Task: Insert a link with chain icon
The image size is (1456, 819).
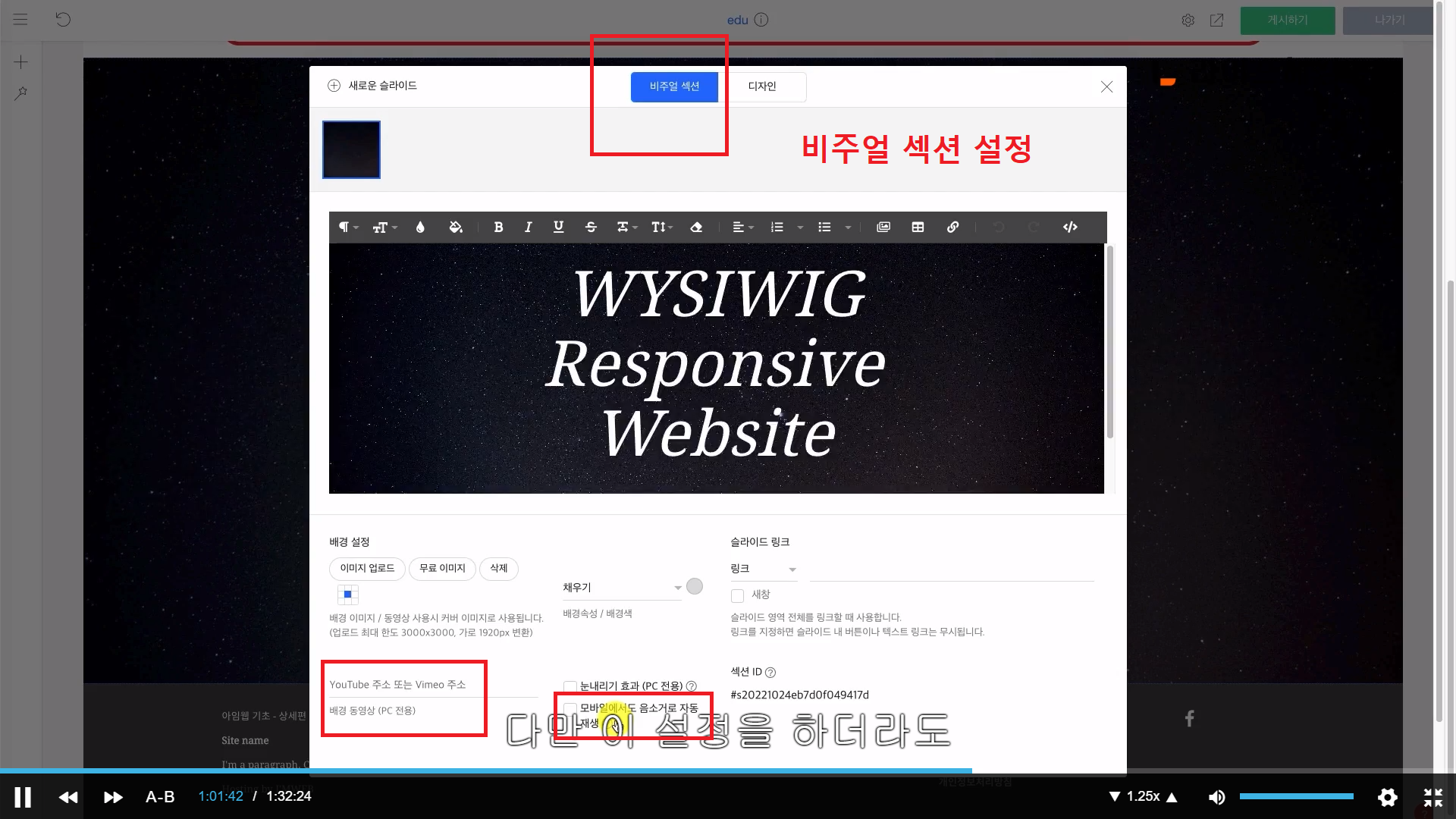Action: tap(952, 227)
